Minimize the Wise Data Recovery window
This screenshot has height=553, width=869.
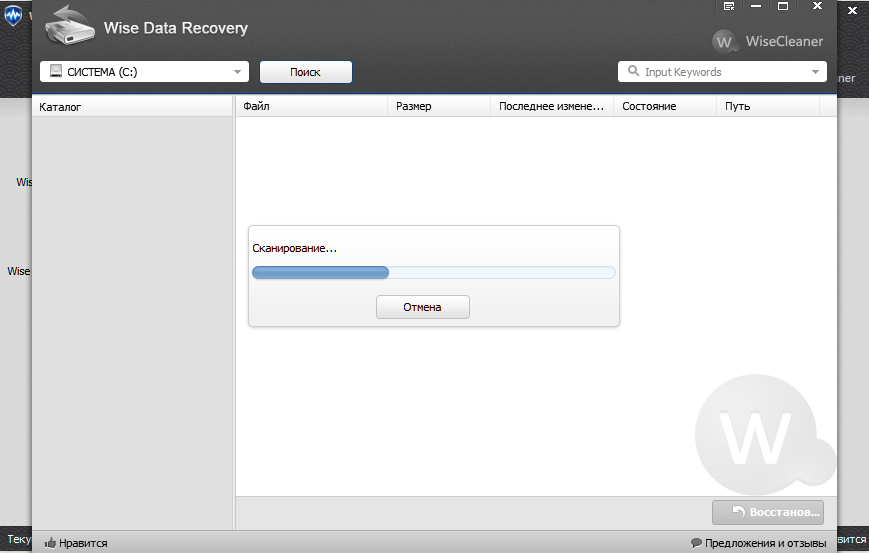click(x=756, y=7)
